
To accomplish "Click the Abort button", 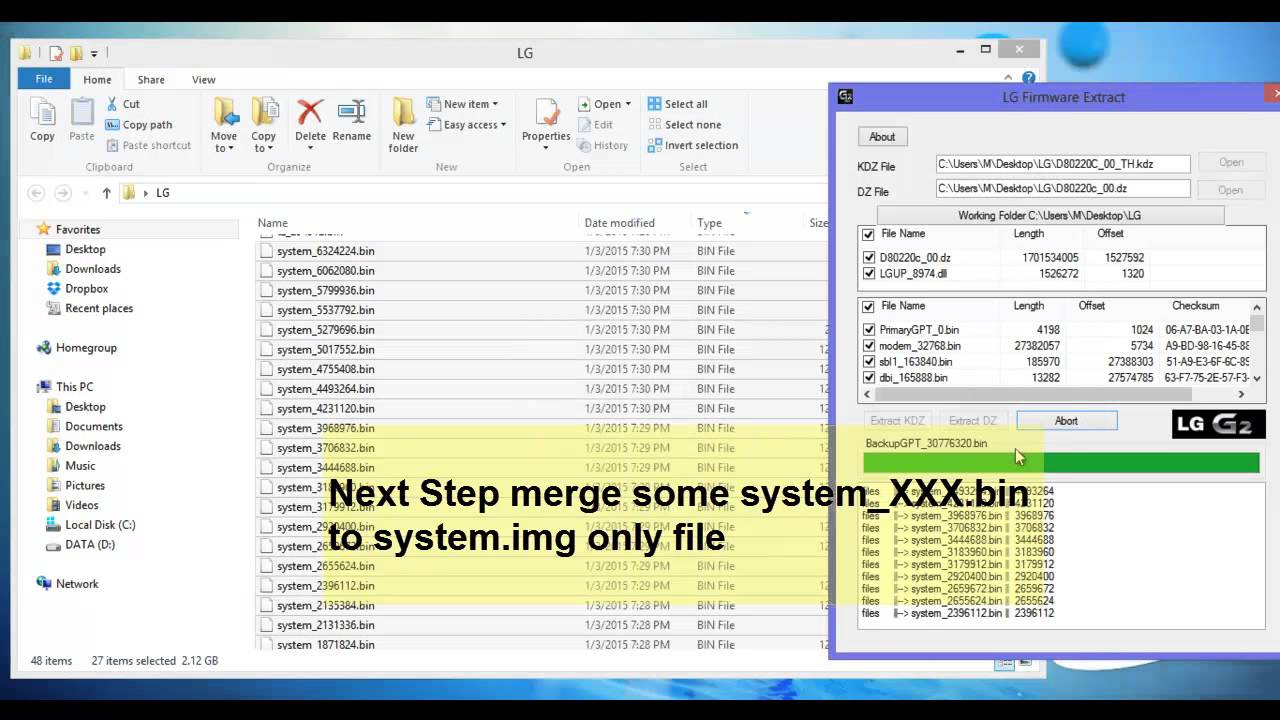I will coord(1066,421).
